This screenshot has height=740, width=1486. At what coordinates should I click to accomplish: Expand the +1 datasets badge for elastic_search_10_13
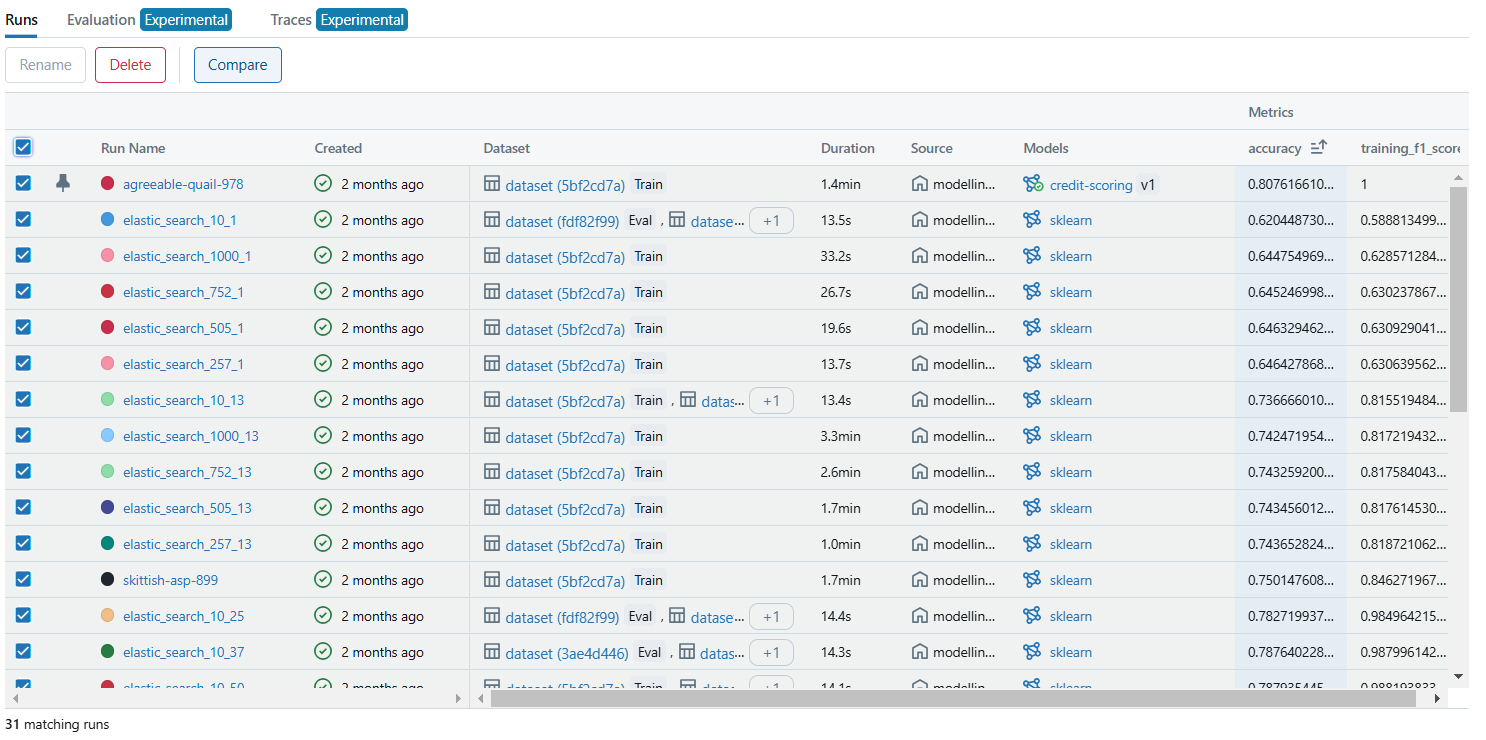(x=770, y=400)
